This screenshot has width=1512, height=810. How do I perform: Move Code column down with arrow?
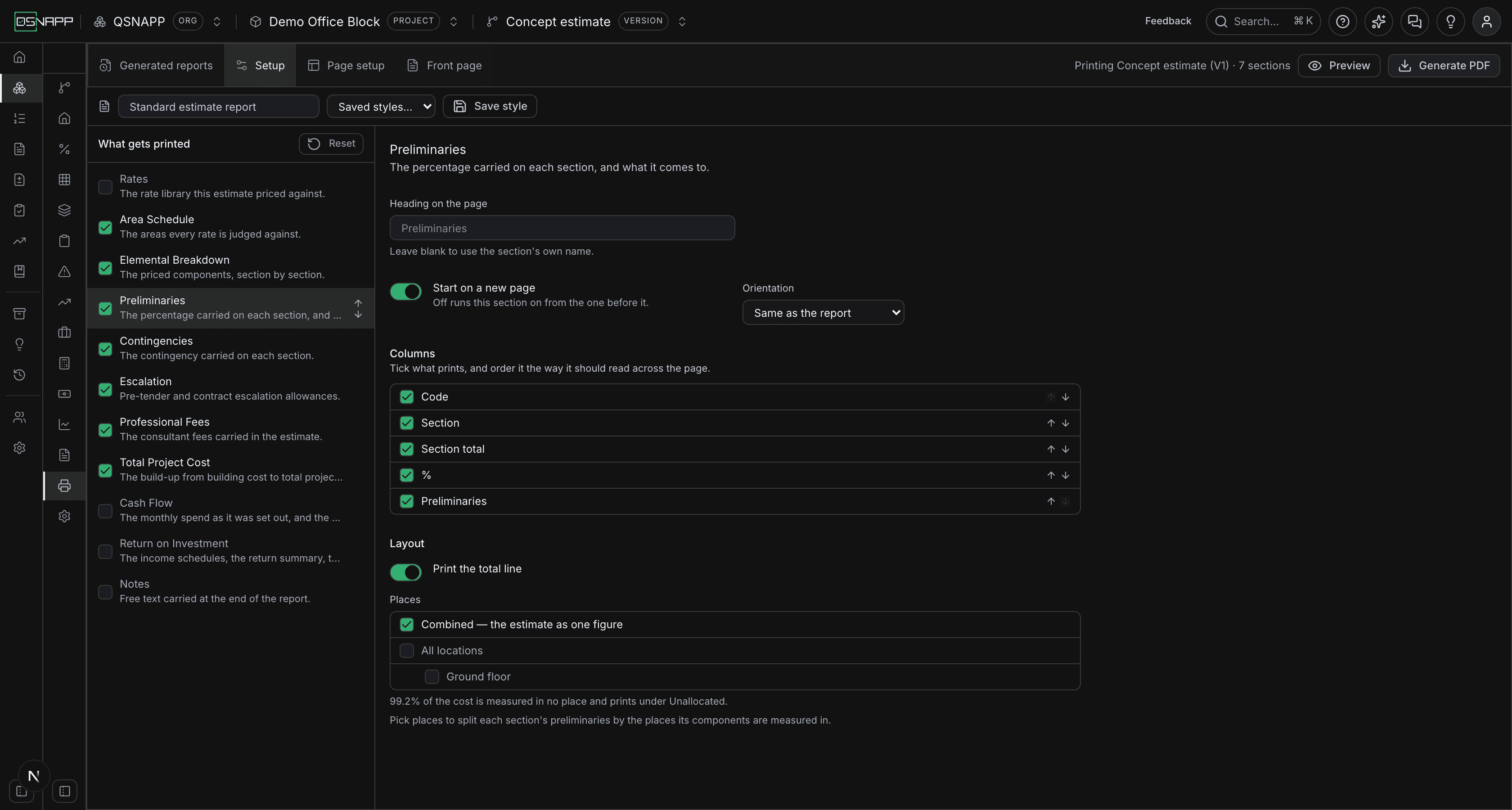(1065, 397)
